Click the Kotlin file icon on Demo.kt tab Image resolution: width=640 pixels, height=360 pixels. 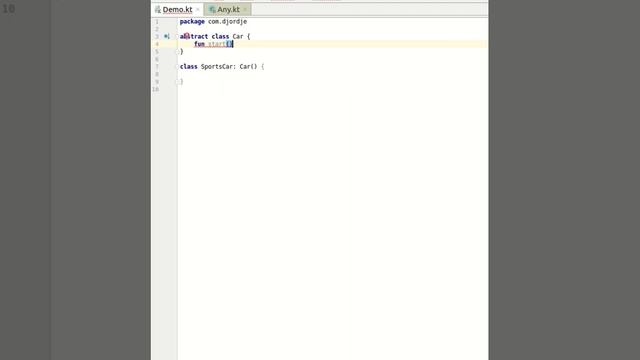[x=158, y=9]
